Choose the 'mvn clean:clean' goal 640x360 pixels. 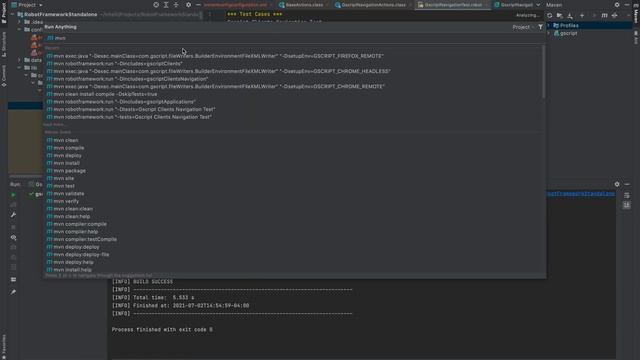pos(70,209)
